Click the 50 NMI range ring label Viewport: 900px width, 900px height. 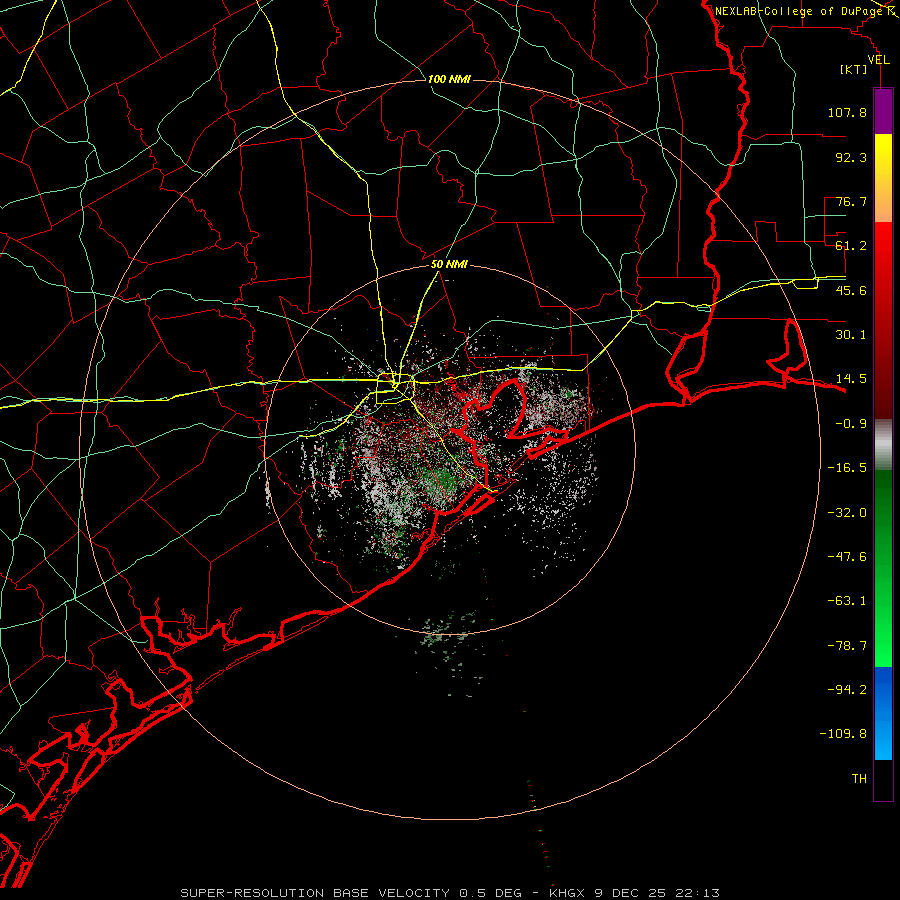click(x=449, y=265)
